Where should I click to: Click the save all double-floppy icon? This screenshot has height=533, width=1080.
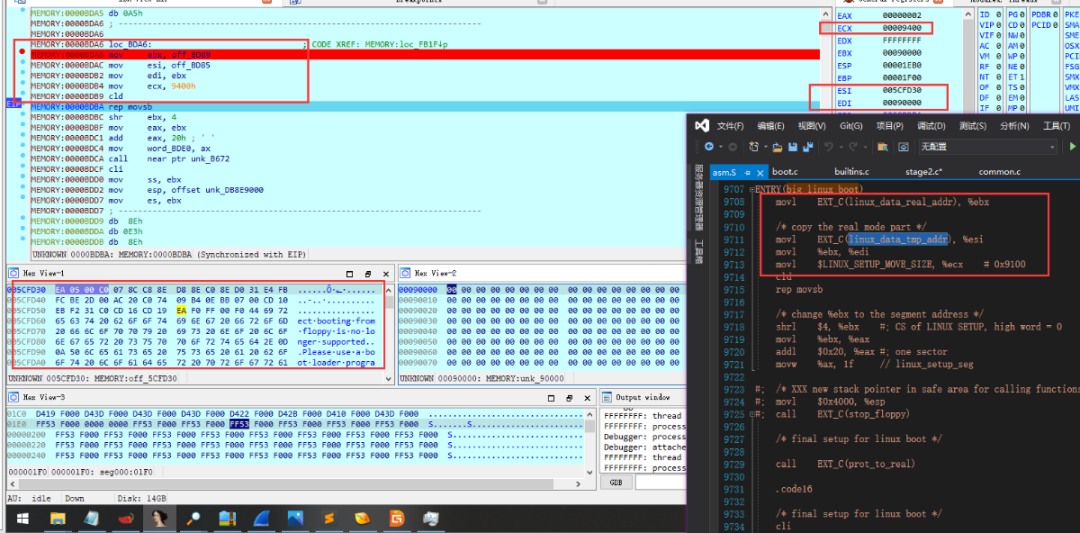tap(808, 147)
